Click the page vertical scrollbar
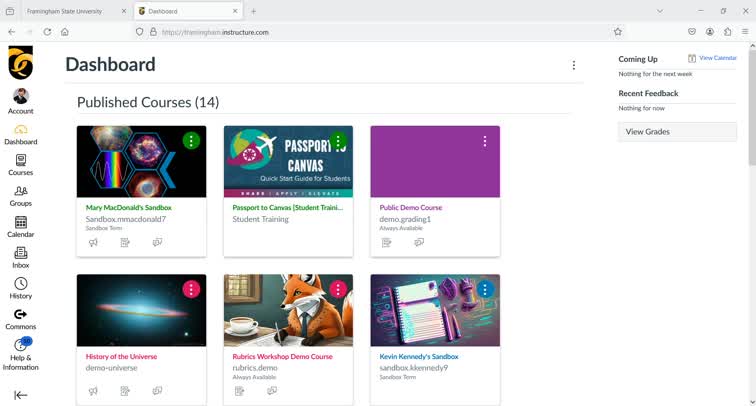Screen dimensions: 756x406 point(752,106)
